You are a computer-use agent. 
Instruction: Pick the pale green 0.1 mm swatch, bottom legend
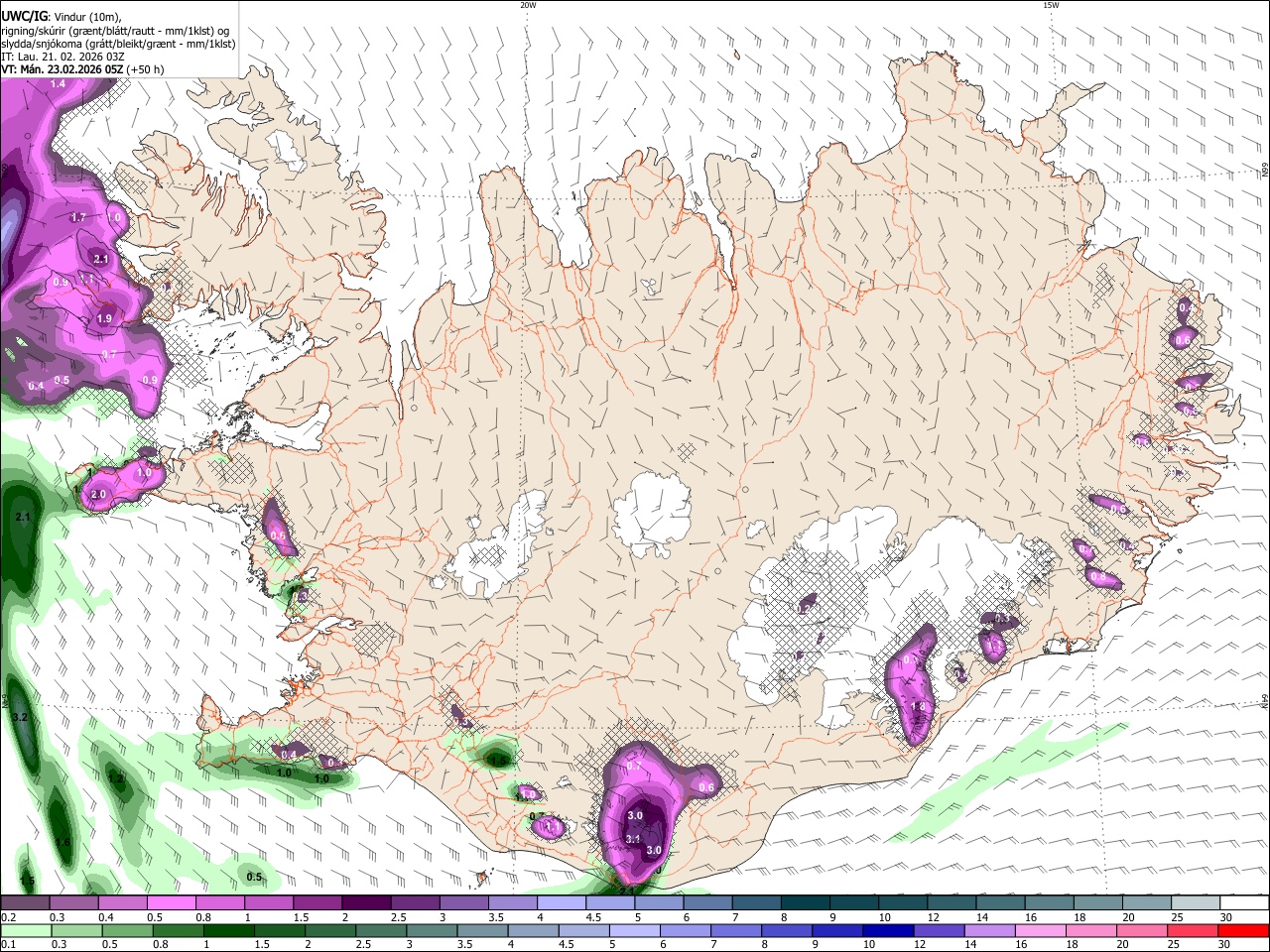coord(25,930)
